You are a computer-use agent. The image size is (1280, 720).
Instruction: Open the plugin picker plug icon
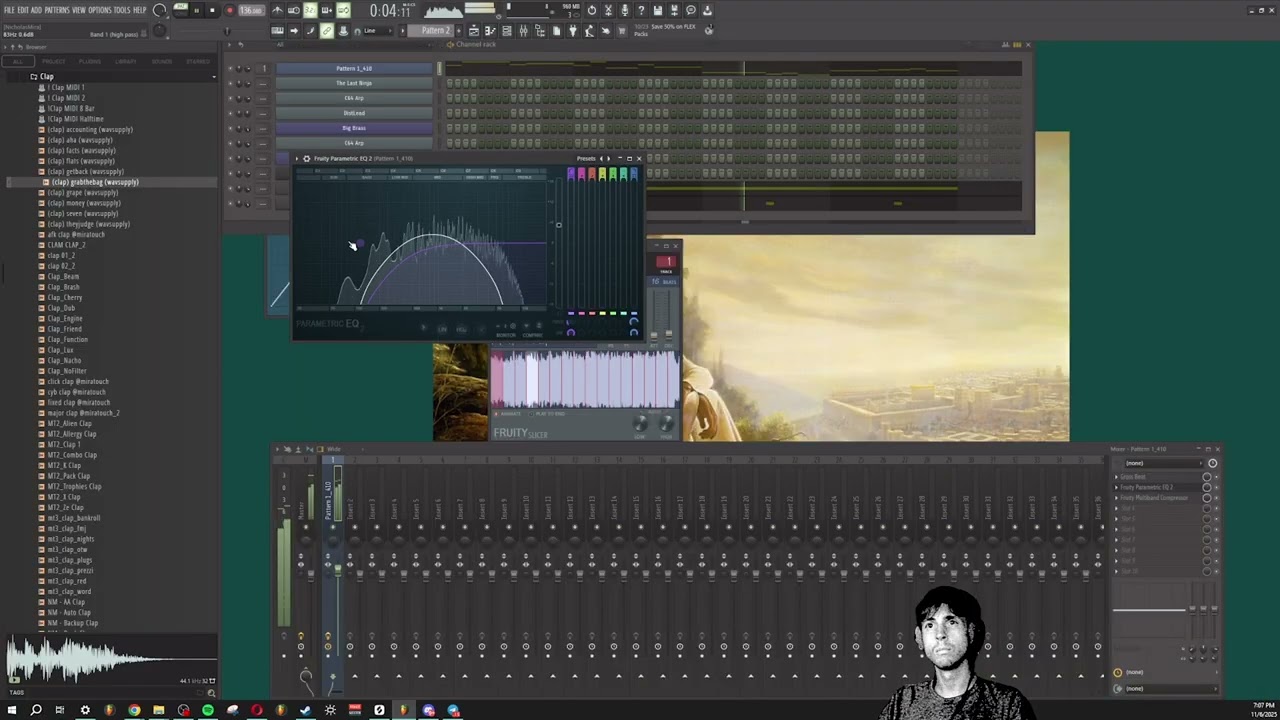tap(573, 31)
